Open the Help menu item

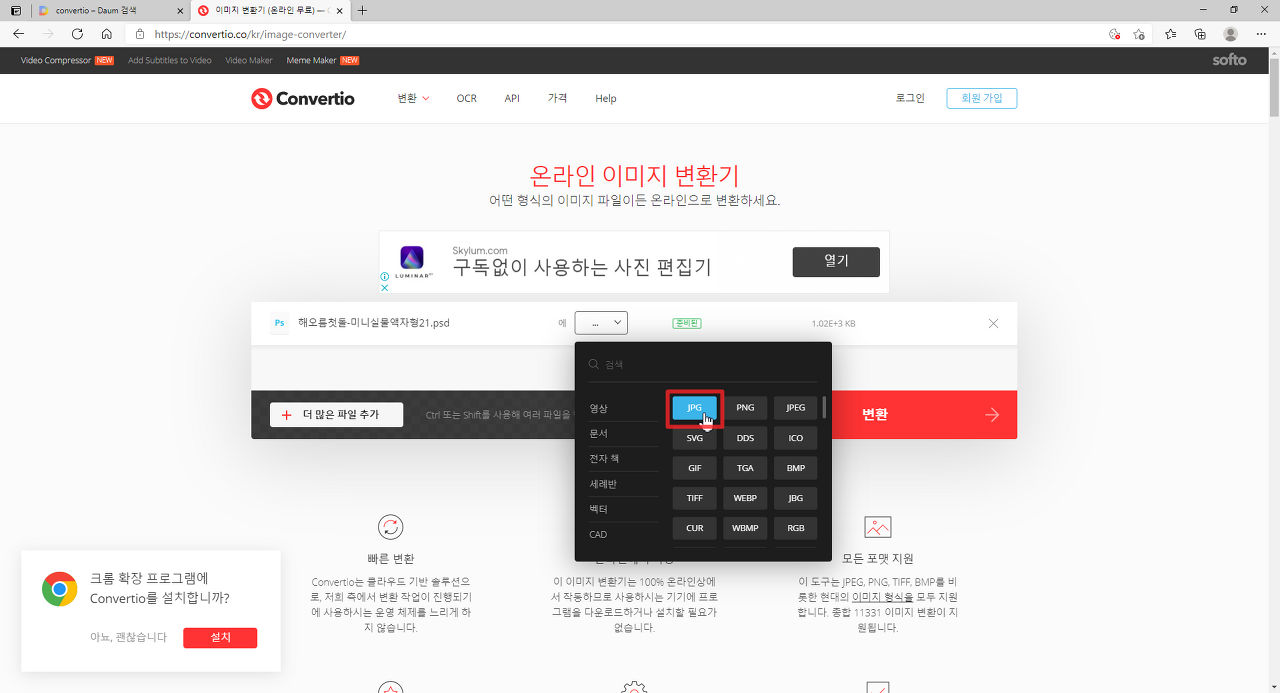point(606,98)
